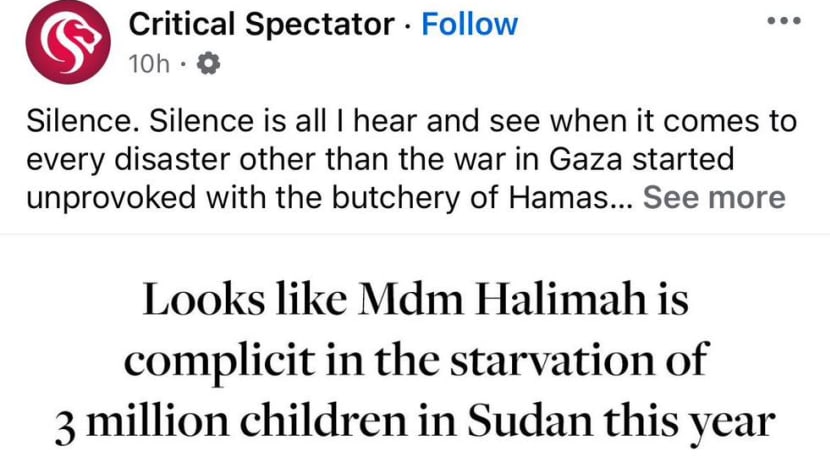Screen dimensions: 830x468
Task: Open the Mdm Halimah headline image
Action: click(415, 352)
